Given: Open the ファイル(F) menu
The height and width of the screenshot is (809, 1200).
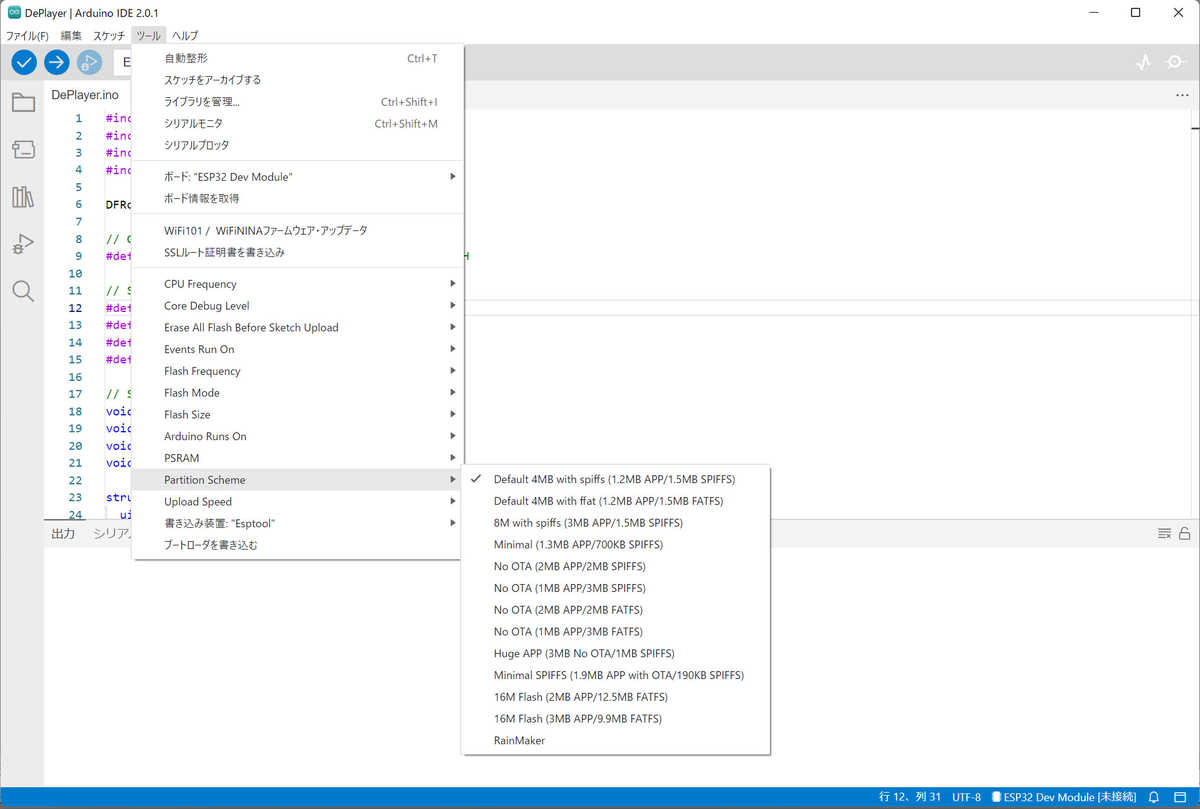Looking at the screenshot, I should coord(28,35).
